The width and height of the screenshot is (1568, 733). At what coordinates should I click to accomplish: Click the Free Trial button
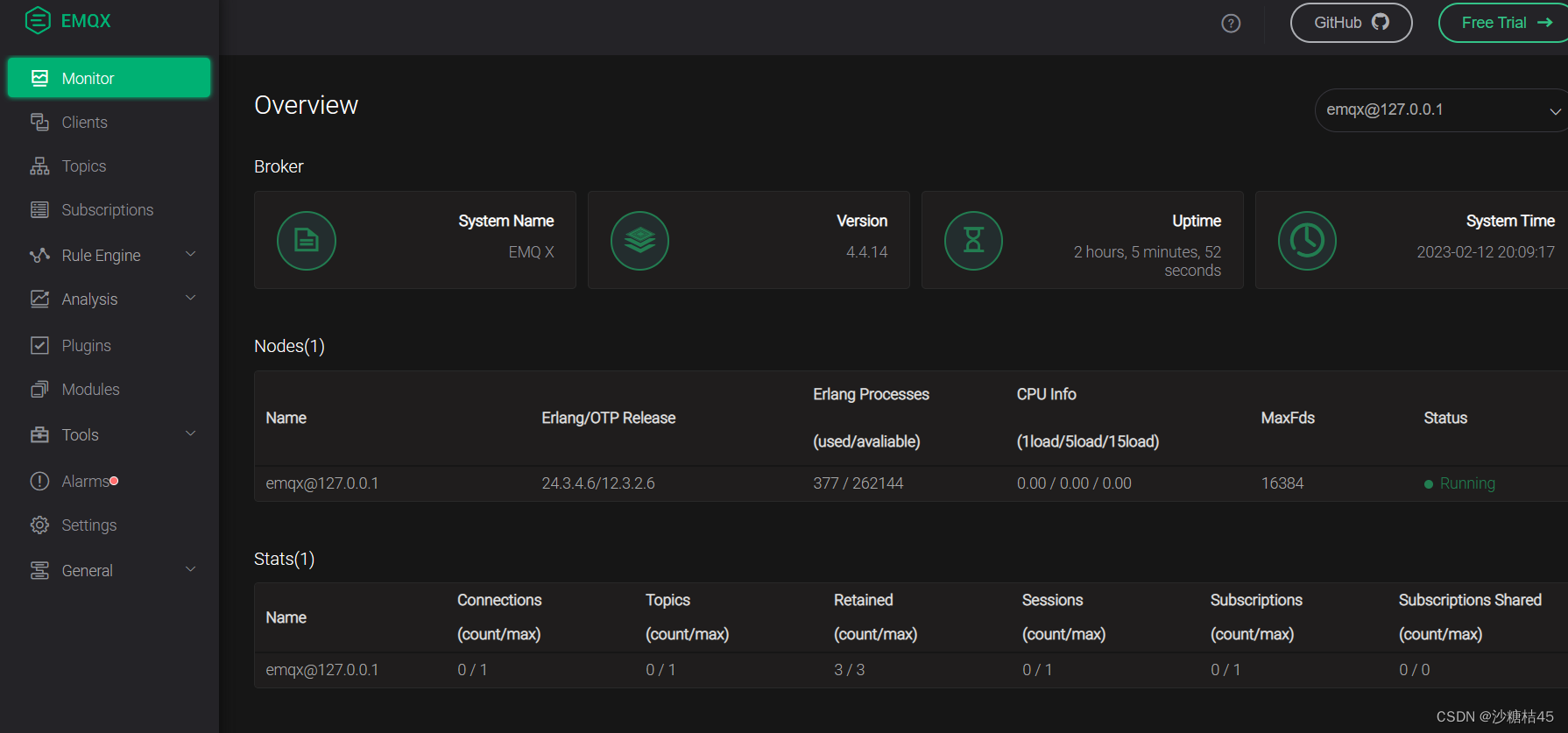click(1505, 23)
